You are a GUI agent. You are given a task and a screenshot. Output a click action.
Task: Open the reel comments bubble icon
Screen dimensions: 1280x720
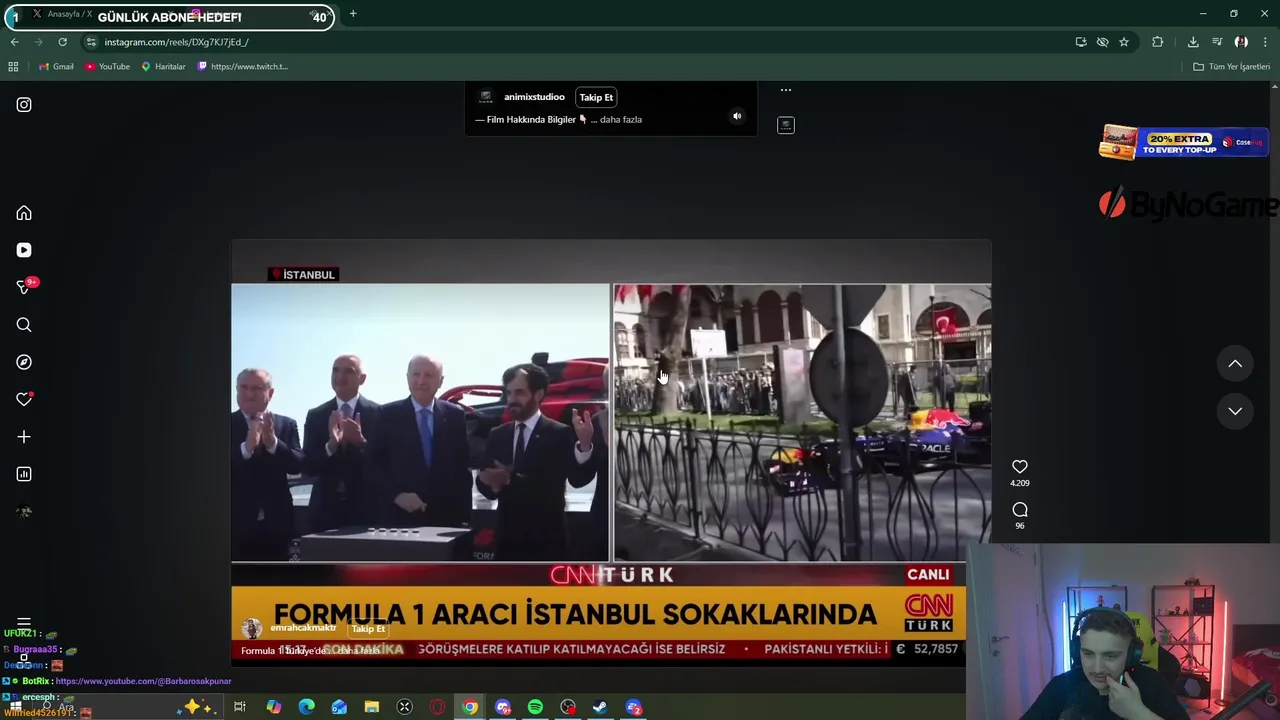(x=1019, y=510)
